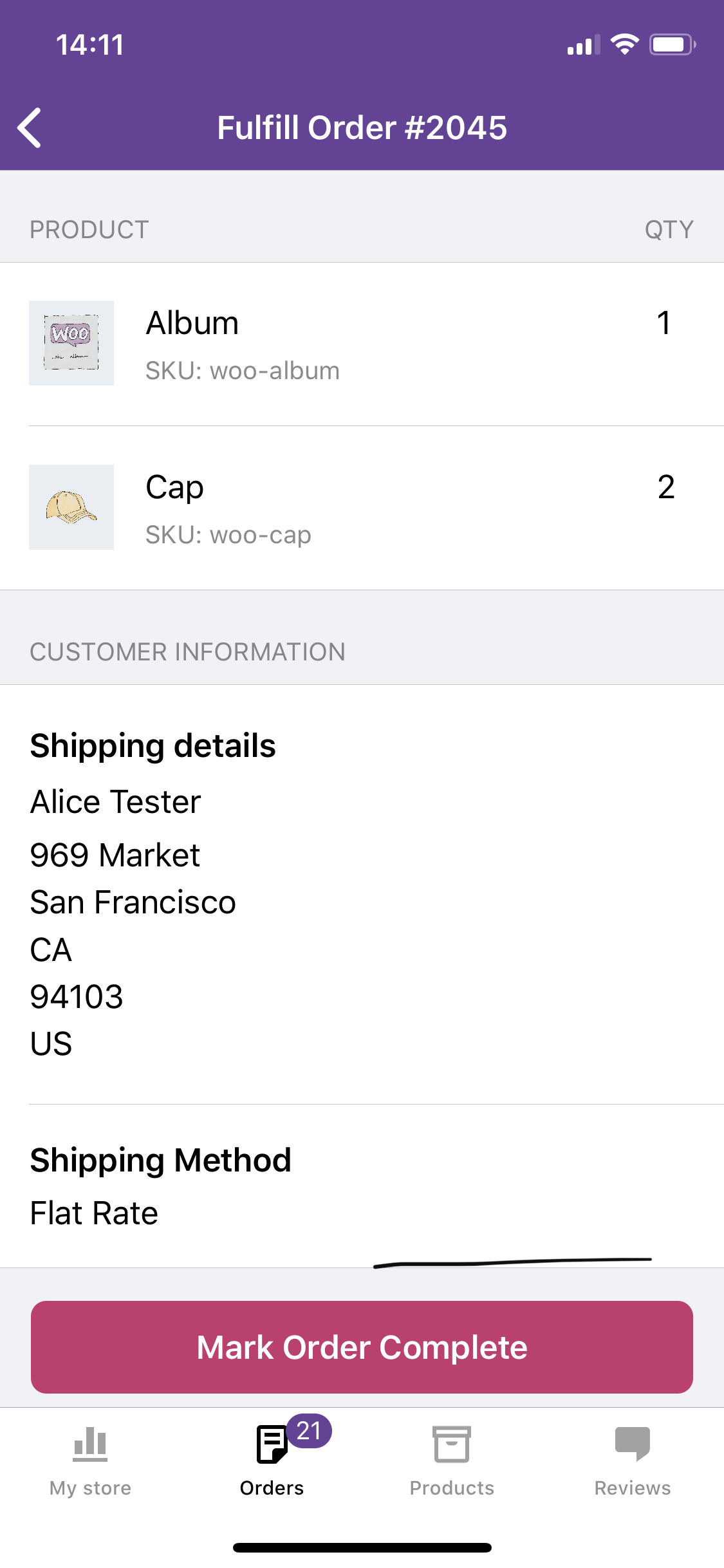The height and width of the screenshot is (1568, 724).
Task: Tap the Fulfill Order #2045 title
Action: [362, 127]
